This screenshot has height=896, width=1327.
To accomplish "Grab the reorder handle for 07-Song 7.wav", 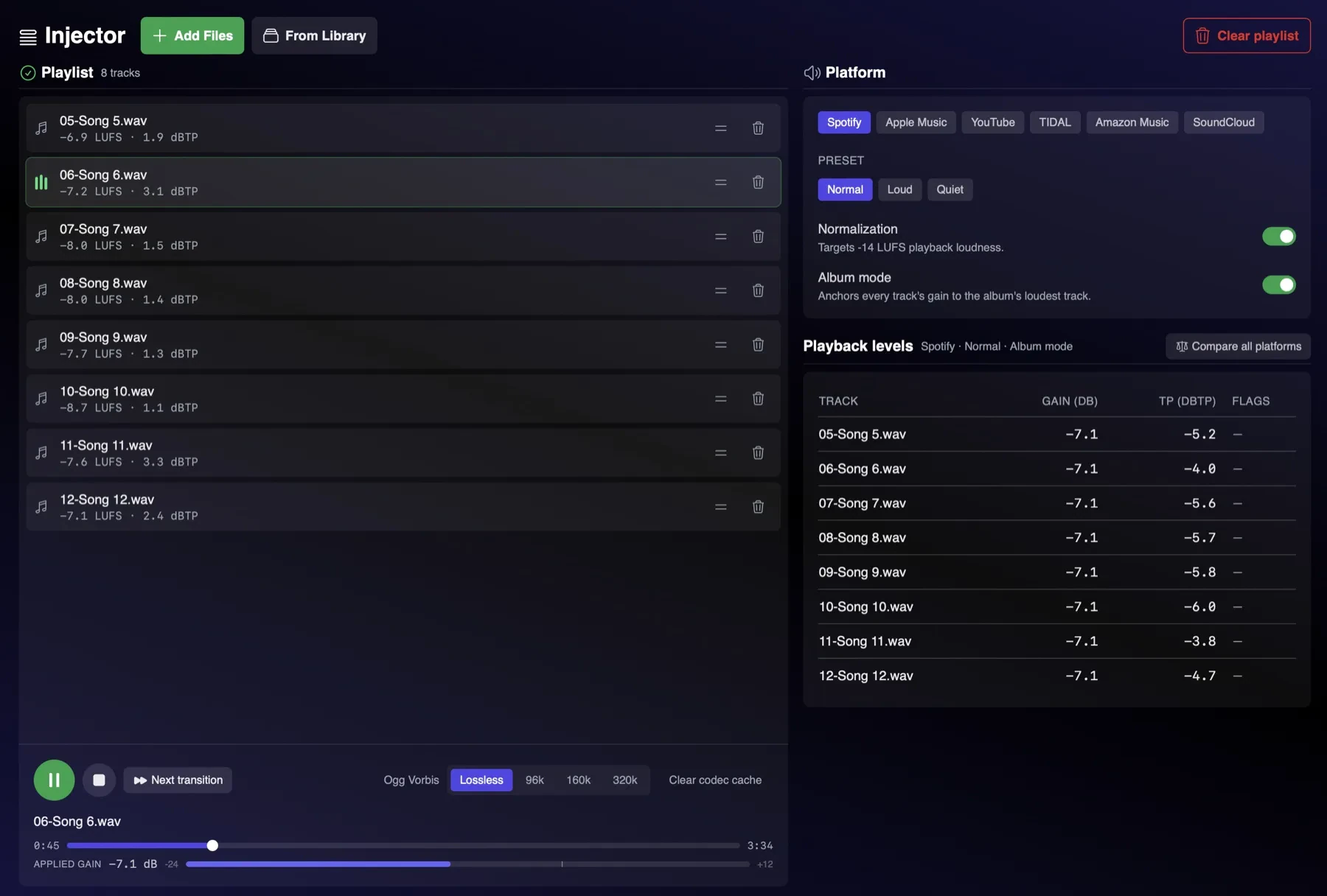I will [721, 237].
